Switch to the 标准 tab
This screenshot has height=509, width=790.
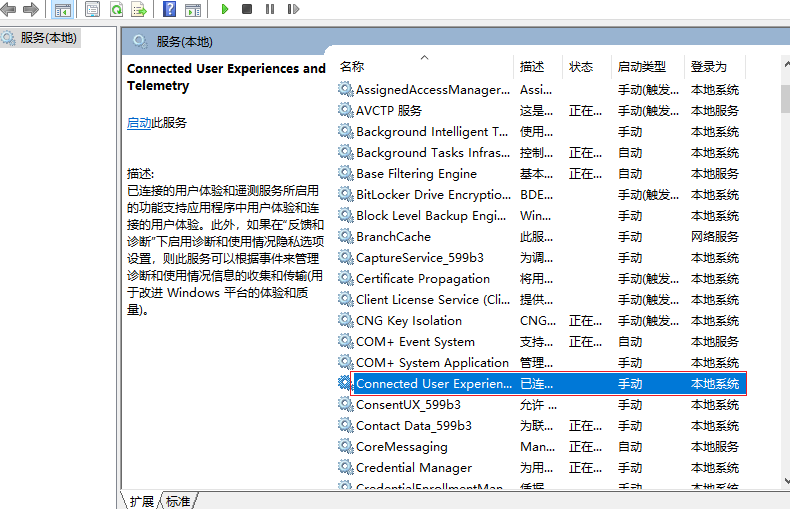[178, 500]
